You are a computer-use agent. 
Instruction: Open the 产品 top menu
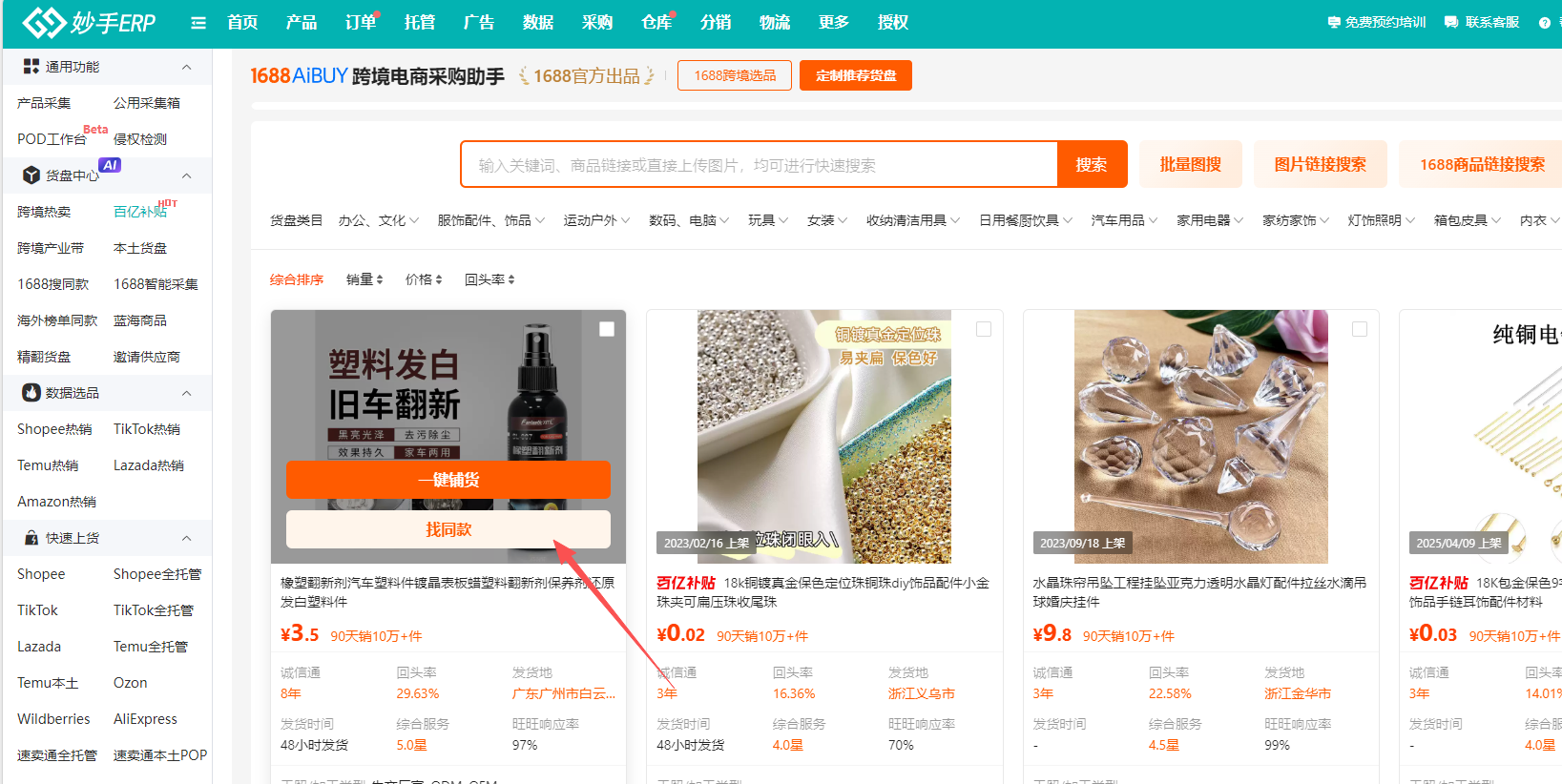pos(302,22)
